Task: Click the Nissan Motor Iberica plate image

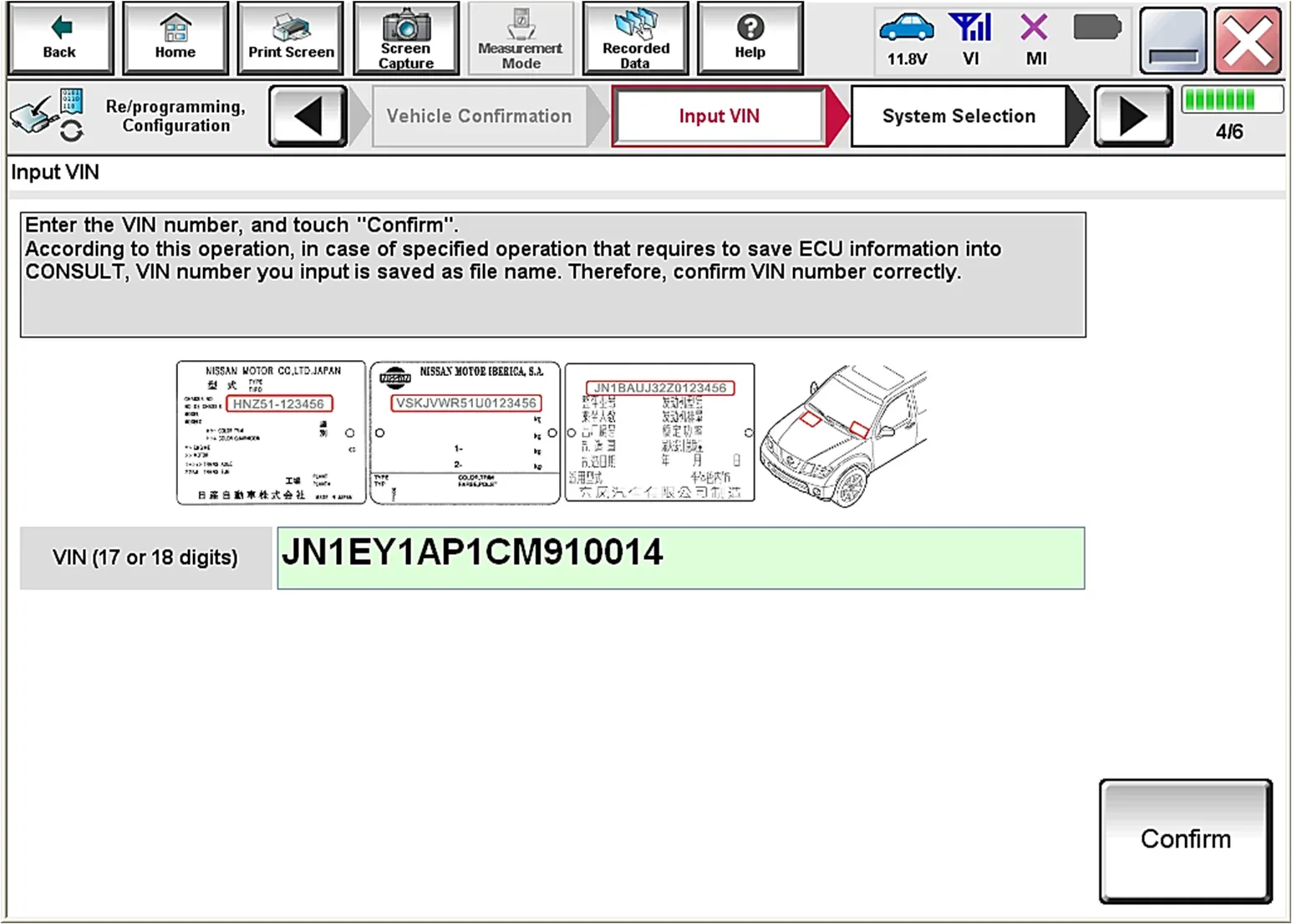Action: coord(465,433)
